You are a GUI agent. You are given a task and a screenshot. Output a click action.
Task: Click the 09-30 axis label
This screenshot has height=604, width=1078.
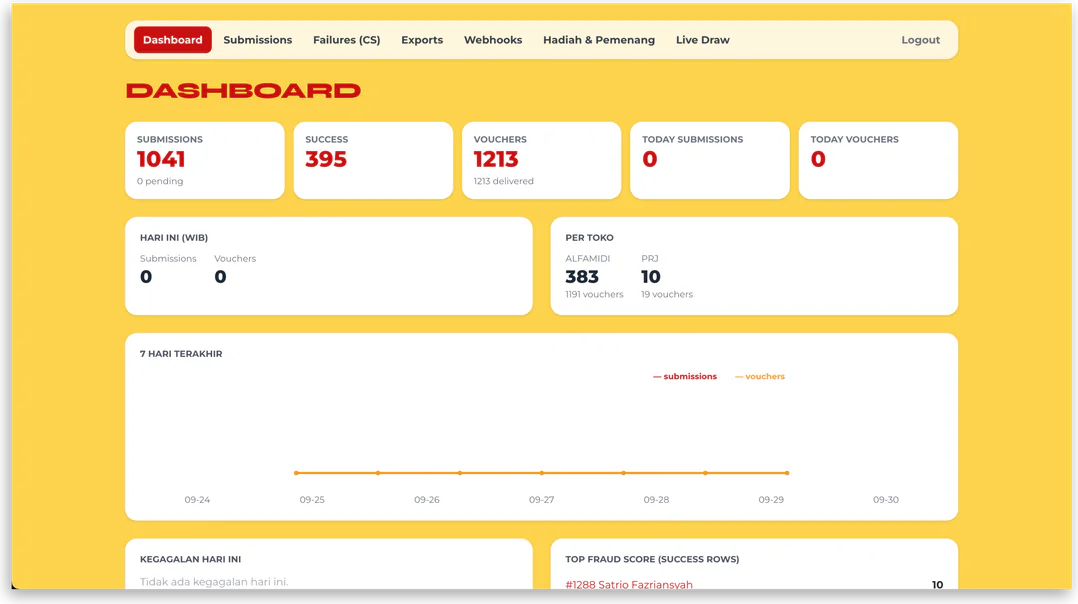[x=886, y=500]
